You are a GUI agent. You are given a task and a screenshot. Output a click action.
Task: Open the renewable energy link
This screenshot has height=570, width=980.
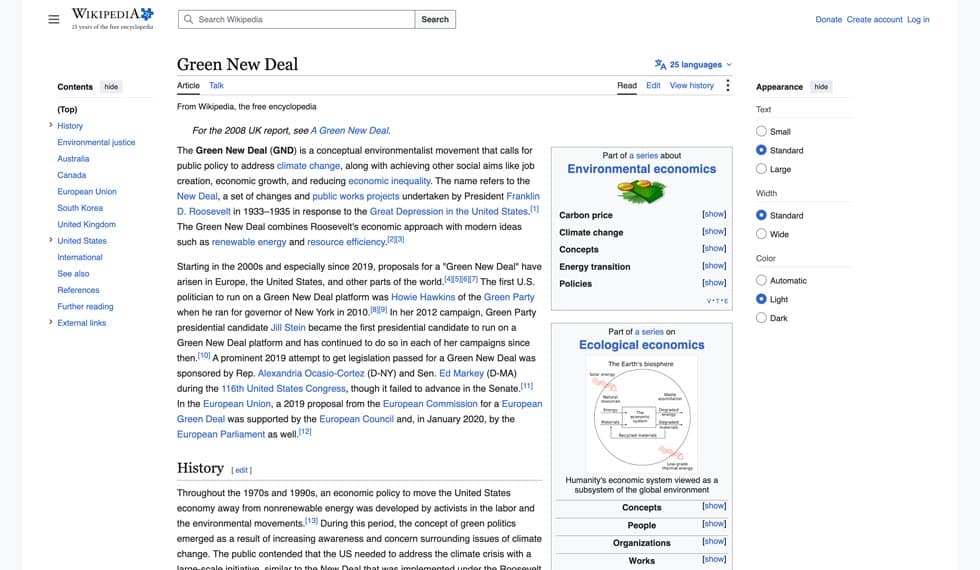click(x=249, y=242)
